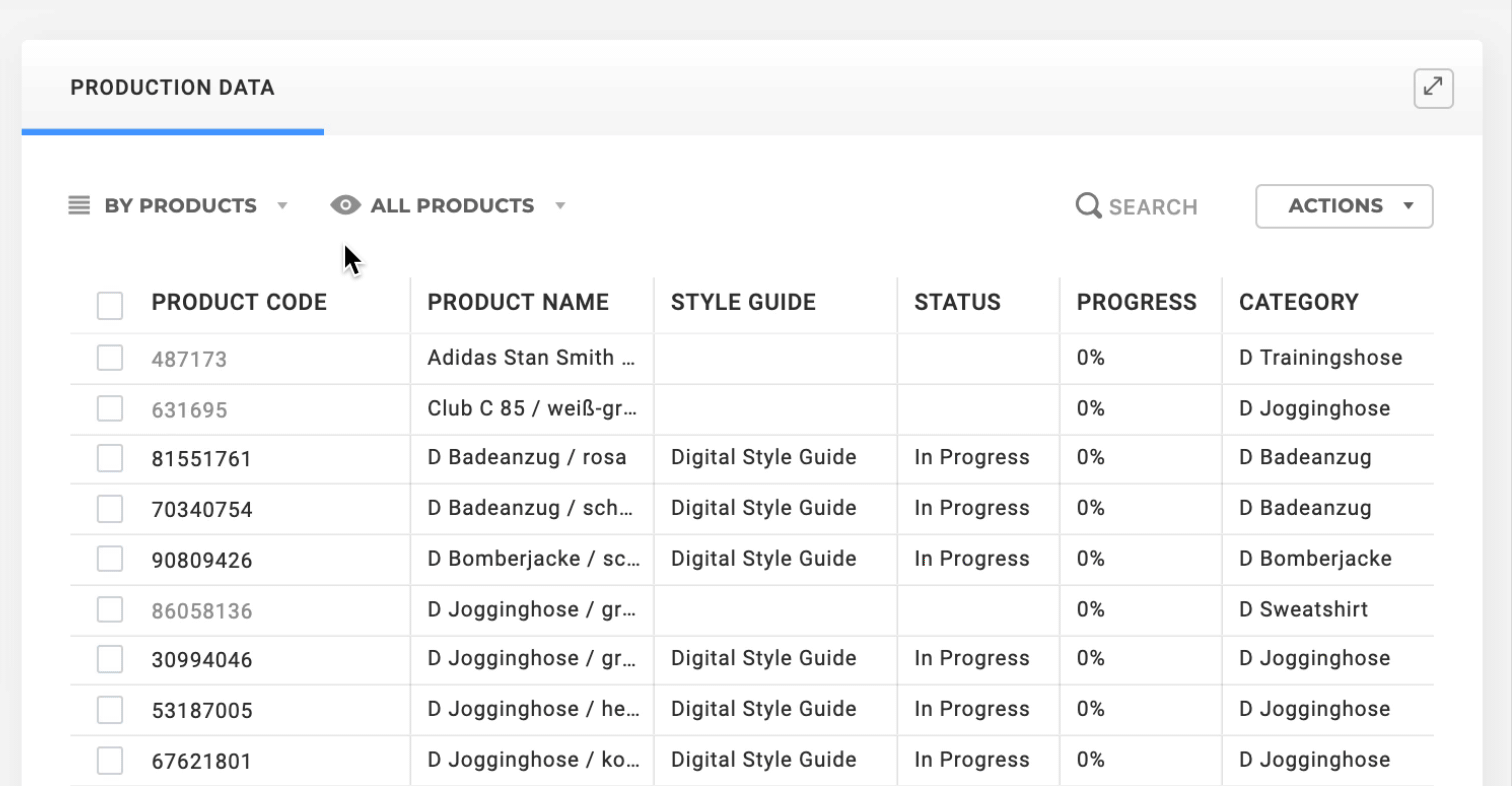Check the box for product 487173

point(110,358)
